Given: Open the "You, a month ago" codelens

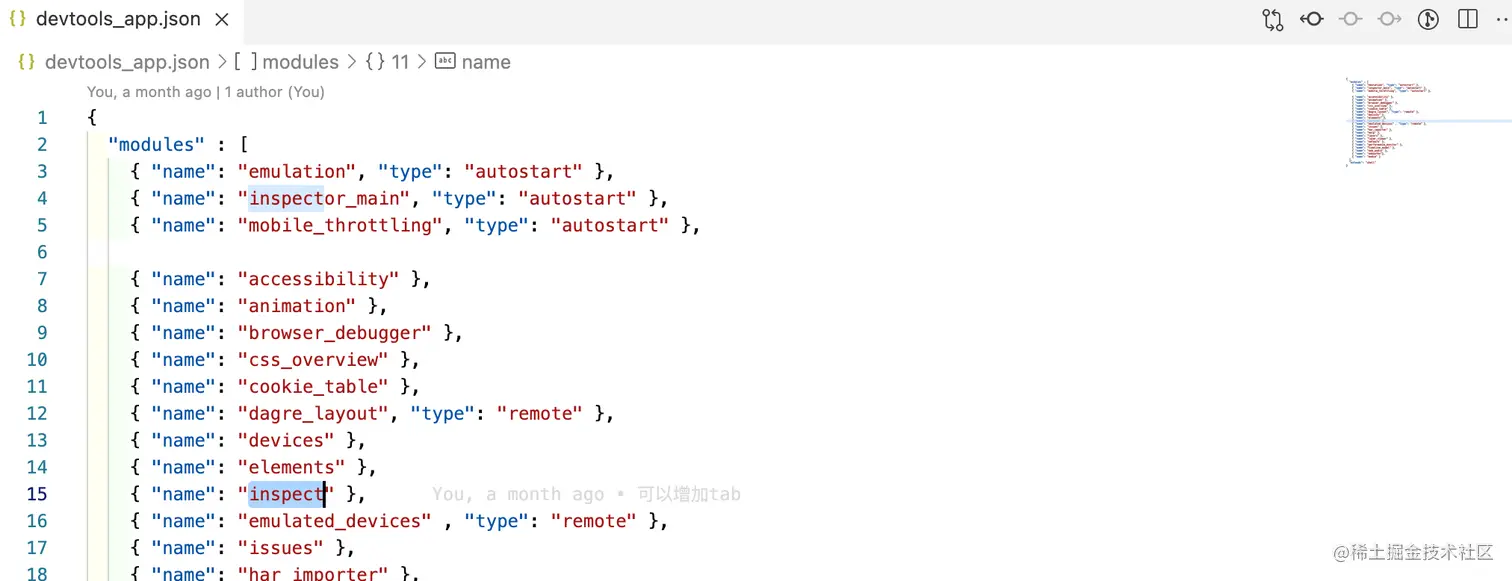Looking at the screenshot, I should coord(149,92).
